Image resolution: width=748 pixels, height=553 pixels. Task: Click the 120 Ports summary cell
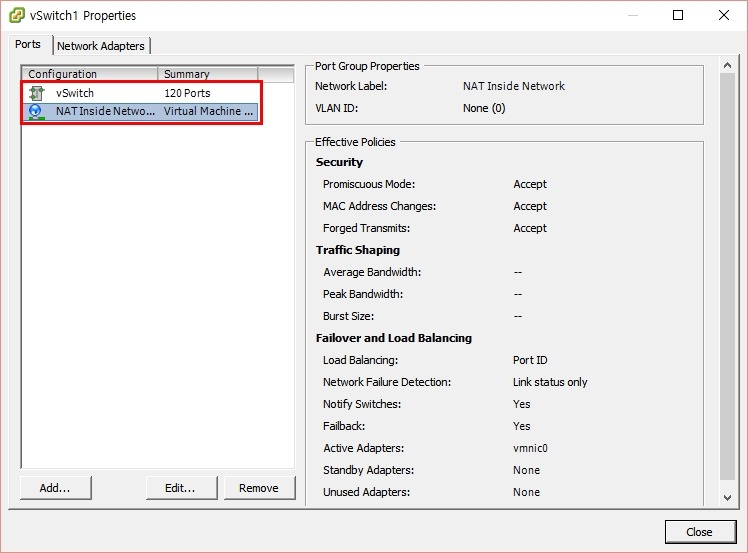(187, 93)
